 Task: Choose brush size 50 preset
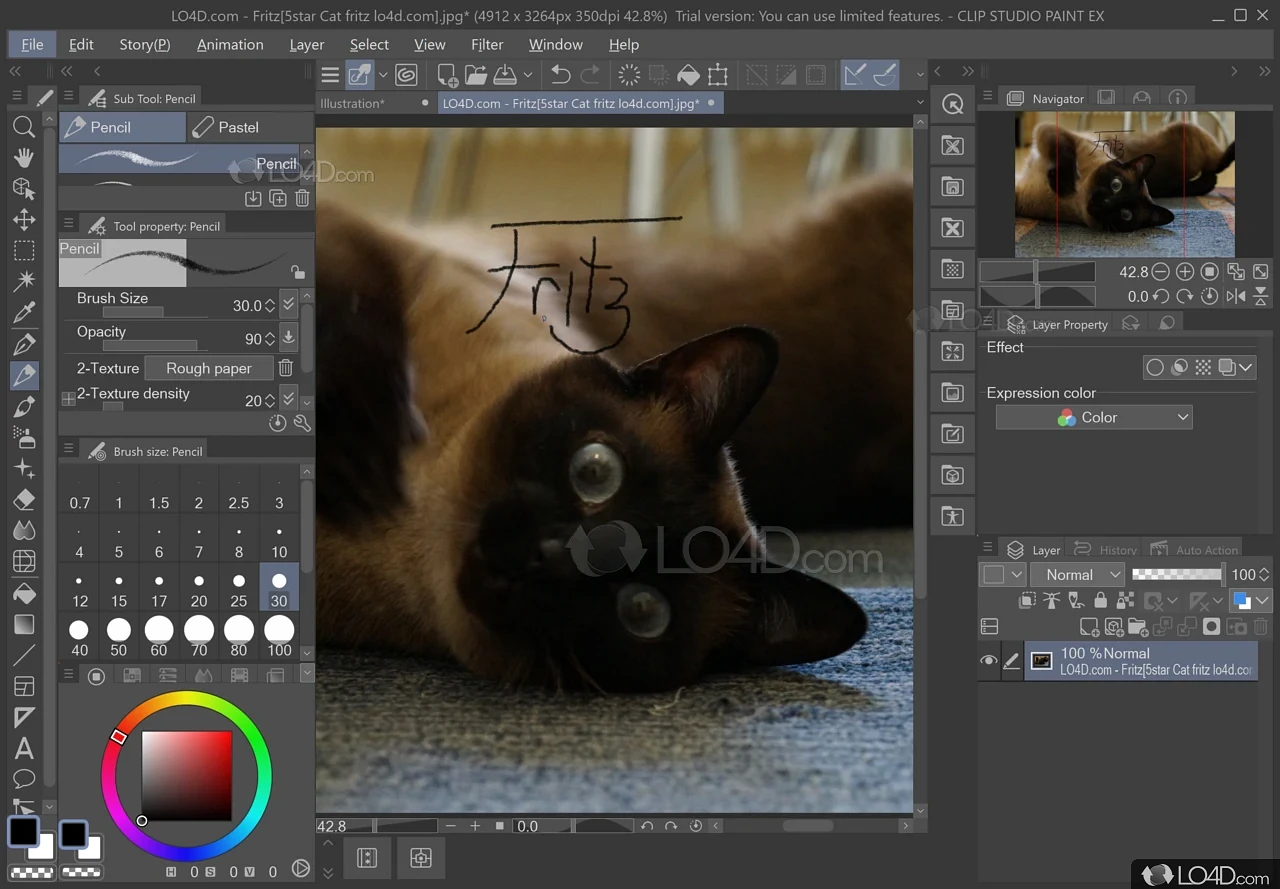pos(119,637)
